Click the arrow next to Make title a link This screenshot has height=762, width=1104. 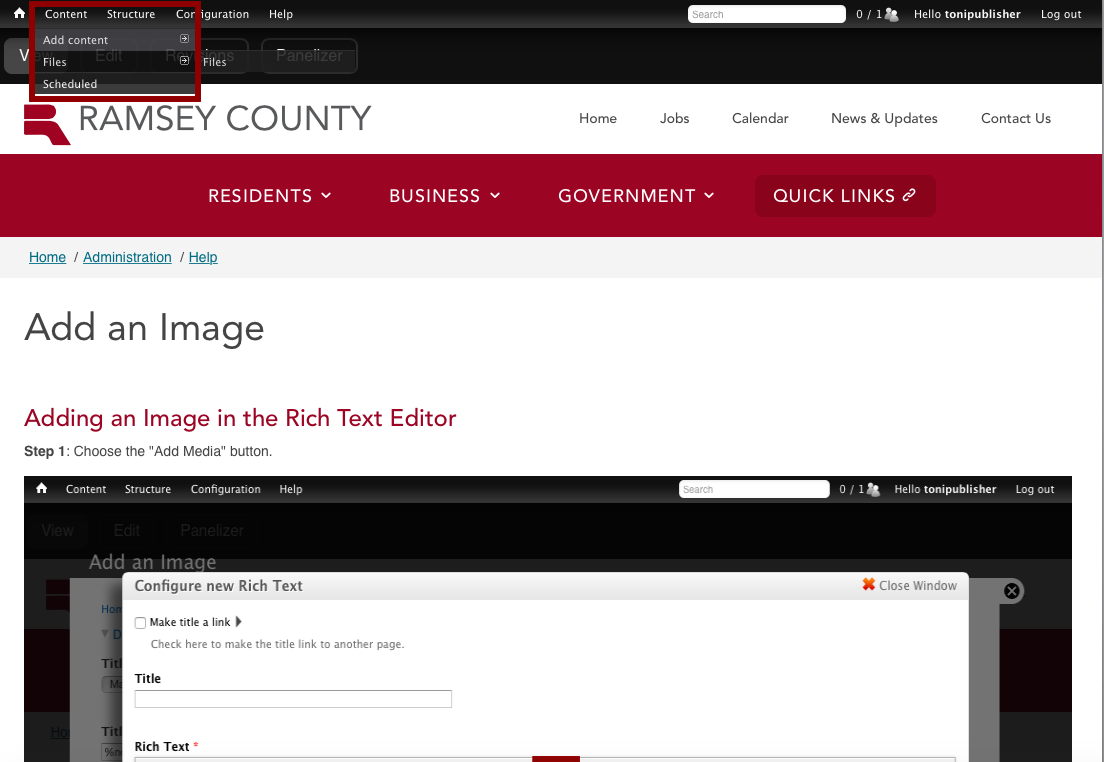pos(239,622)
